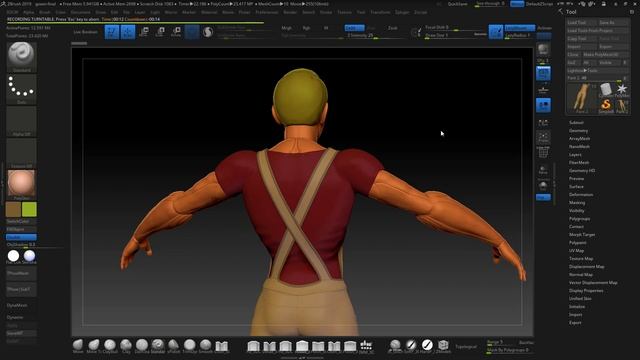
Task: Activate the Edit mode button
Action: [112, 32]
